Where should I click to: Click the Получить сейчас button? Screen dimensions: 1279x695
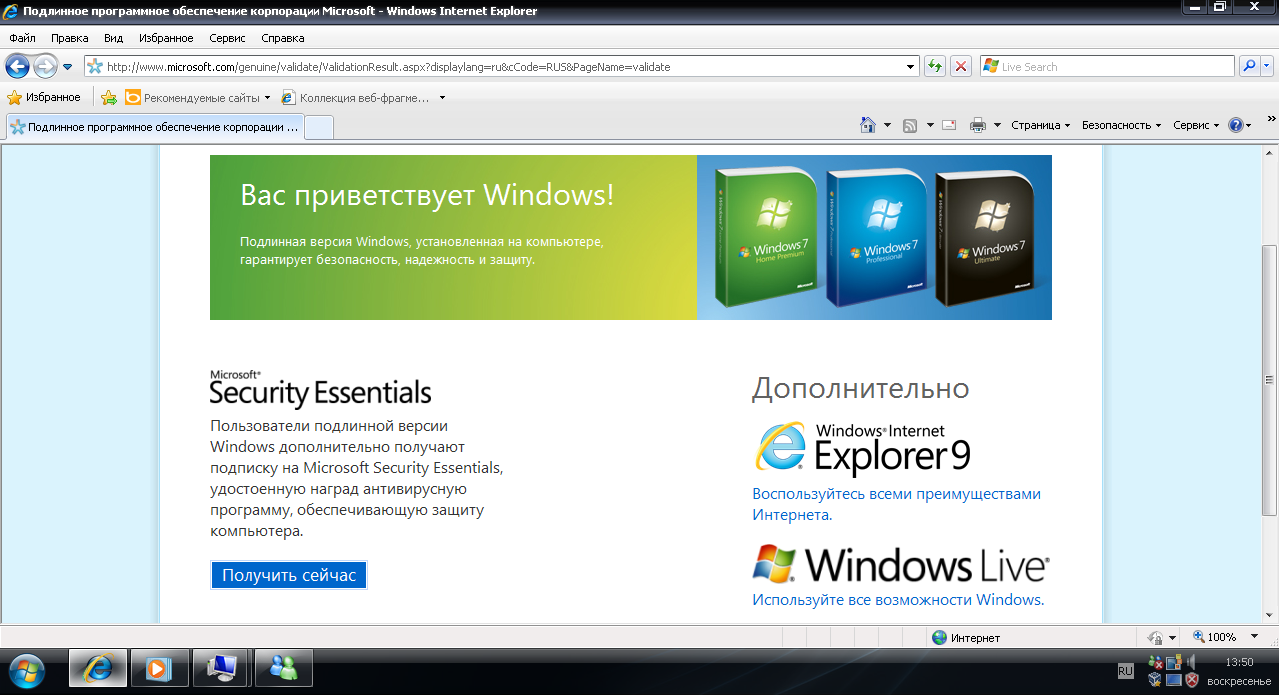(x=289, y=575)
